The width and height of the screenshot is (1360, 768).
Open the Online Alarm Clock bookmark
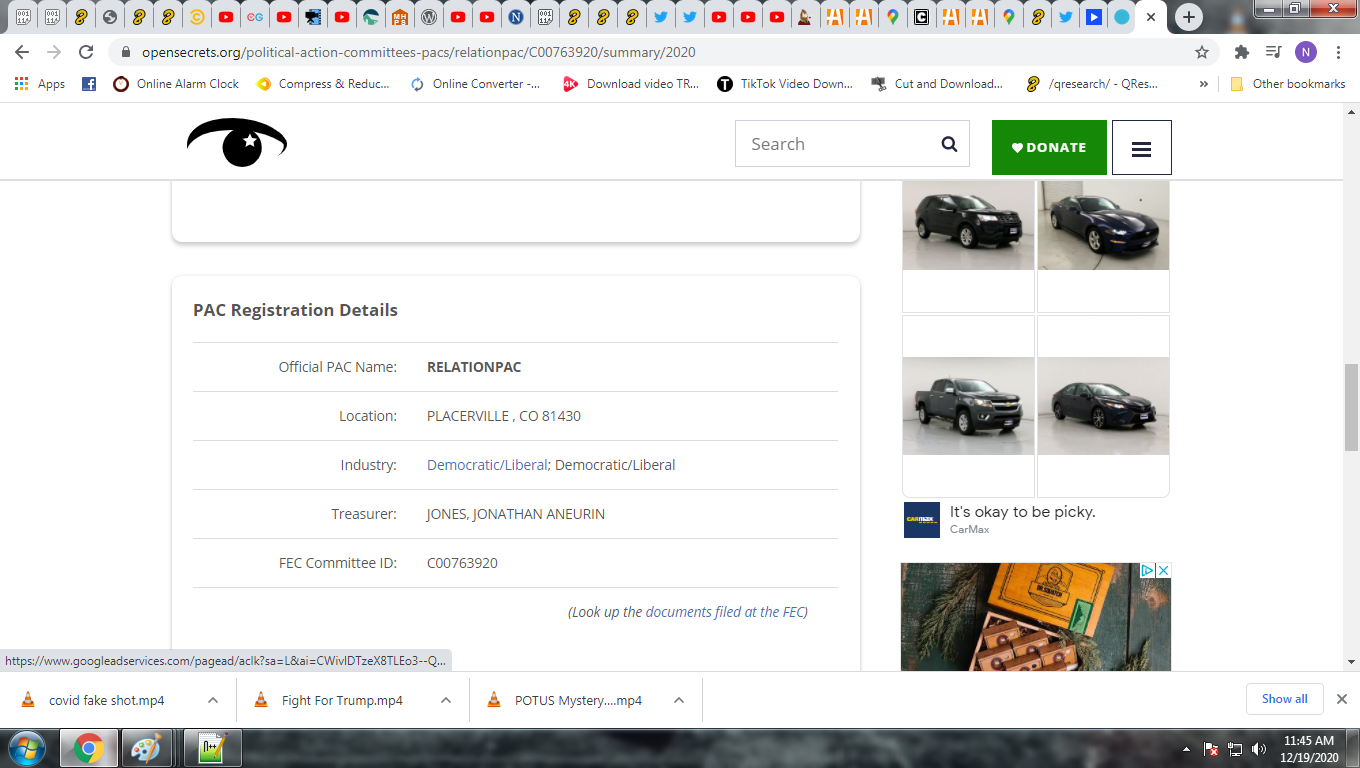coord(176,84)
